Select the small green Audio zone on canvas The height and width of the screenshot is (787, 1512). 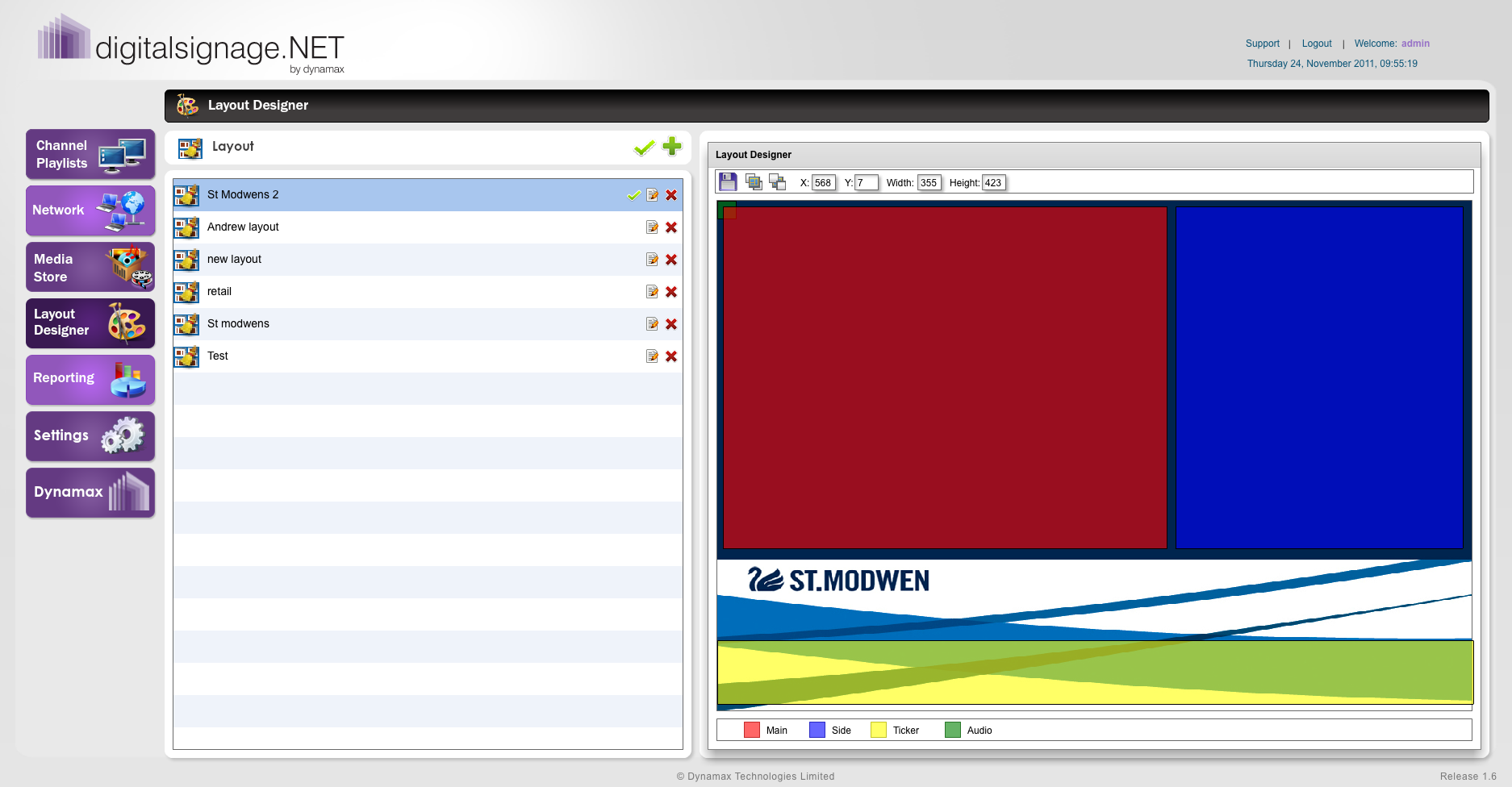click(726, 209)
